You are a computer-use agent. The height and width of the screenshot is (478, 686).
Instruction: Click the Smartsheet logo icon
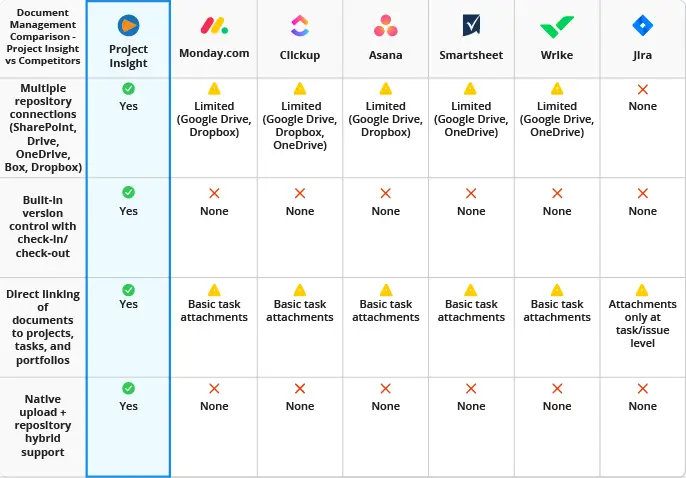pyautogui.click(x=471, y=26)
